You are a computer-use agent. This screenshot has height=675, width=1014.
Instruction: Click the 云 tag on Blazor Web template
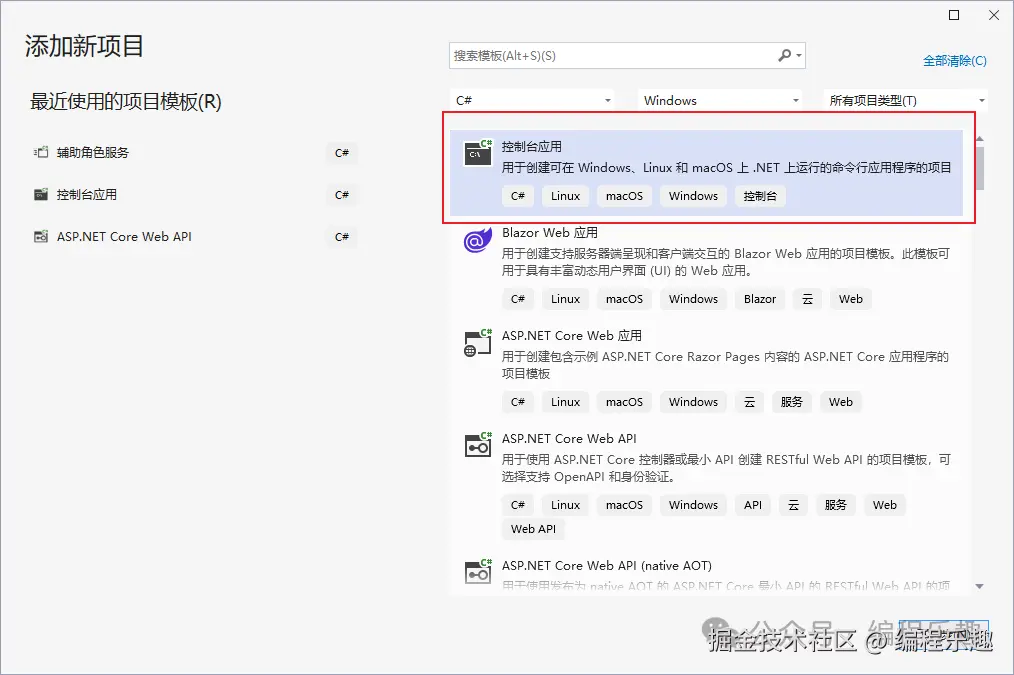click(x=807, y=299)
